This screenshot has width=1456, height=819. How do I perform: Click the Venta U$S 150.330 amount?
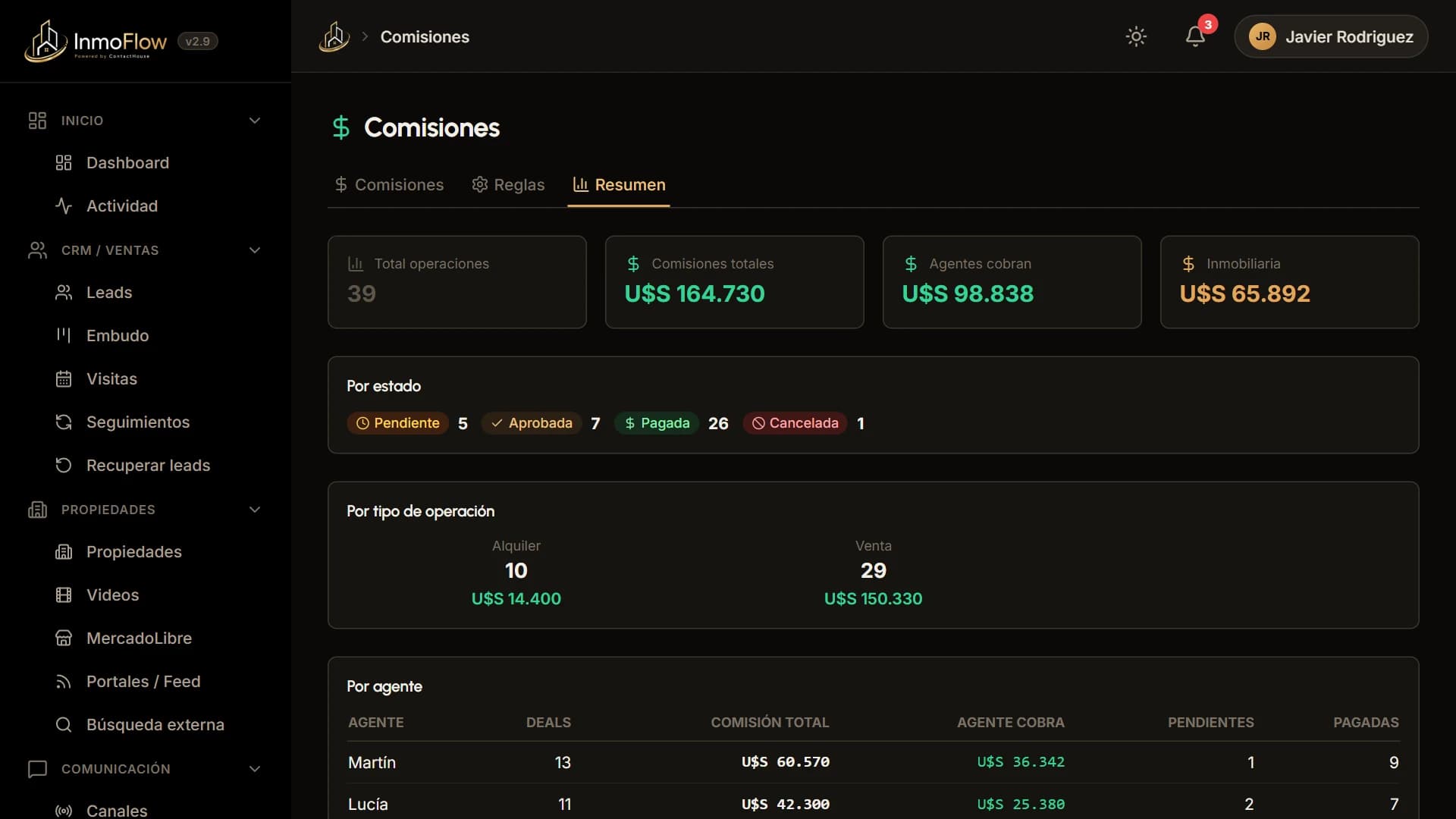[x=874, y=599]
